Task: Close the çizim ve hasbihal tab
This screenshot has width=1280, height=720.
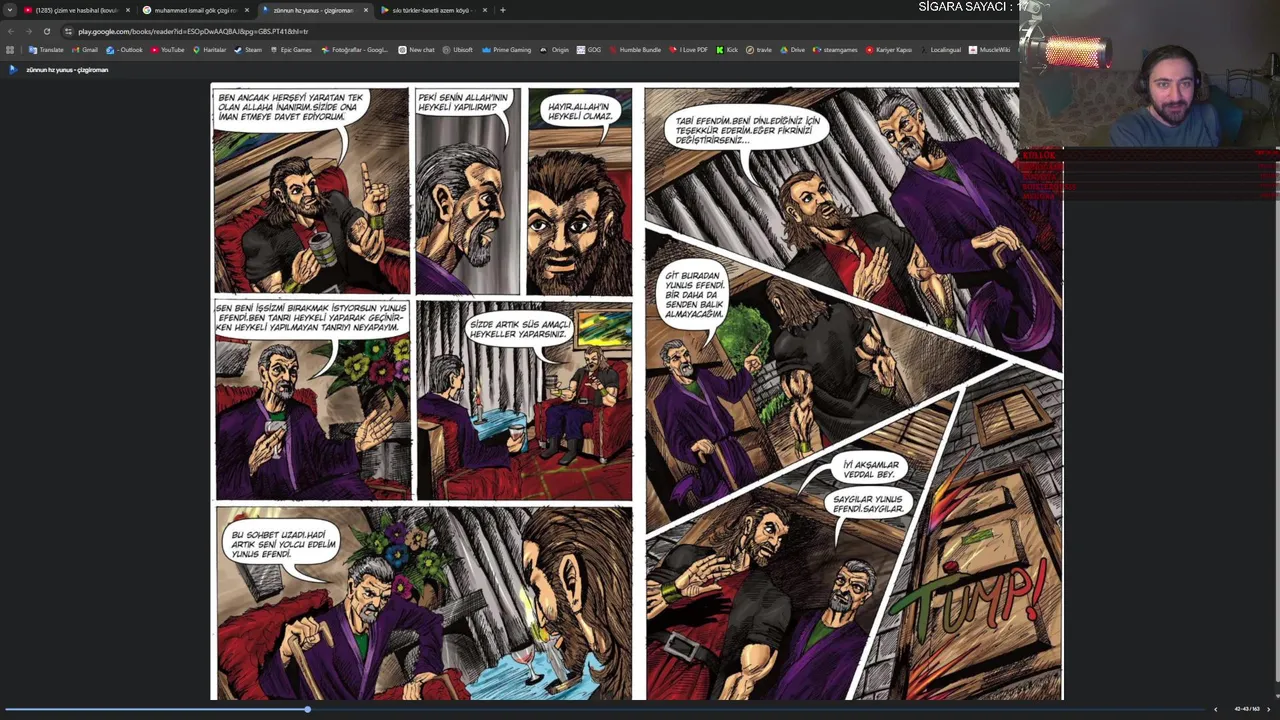Action: (x=128, y=10)
